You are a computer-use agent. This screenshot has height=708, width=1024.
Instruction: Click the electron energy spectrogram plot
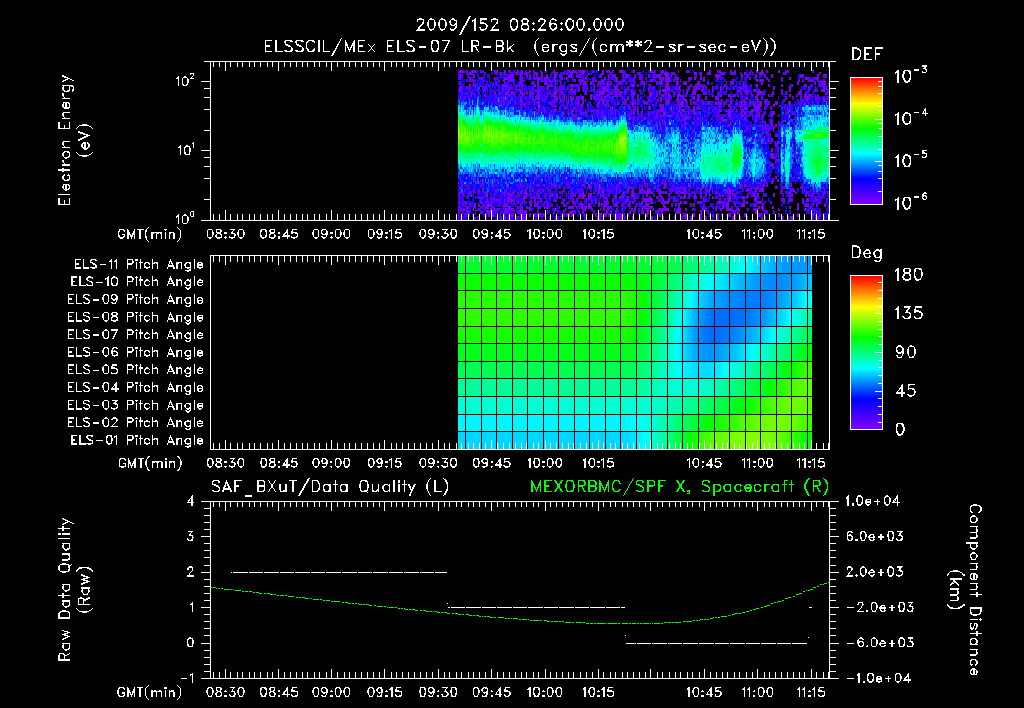[x=520, y=140]
